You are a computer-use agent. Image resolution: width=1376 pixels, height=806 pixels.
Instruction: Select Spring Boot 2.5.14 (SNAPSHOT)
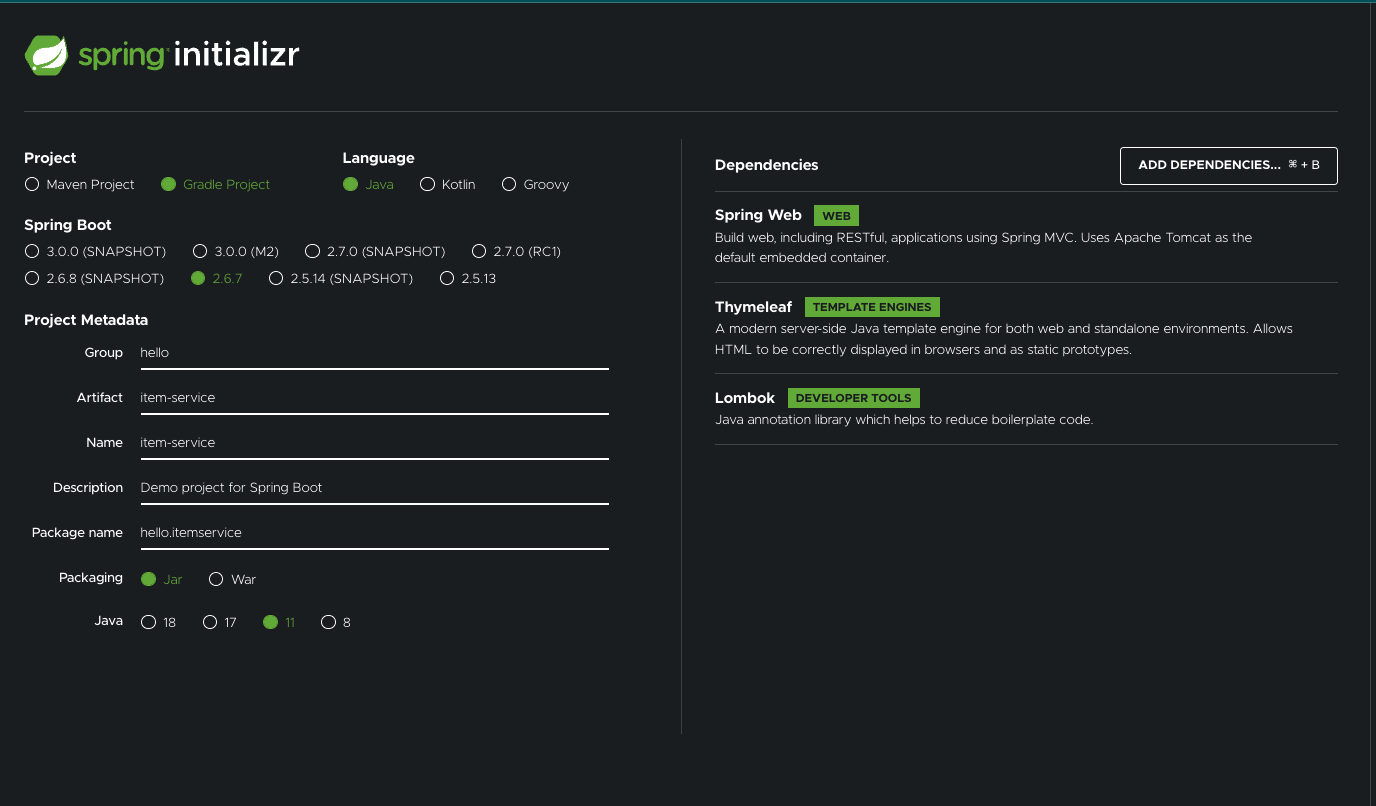[276, 278]
